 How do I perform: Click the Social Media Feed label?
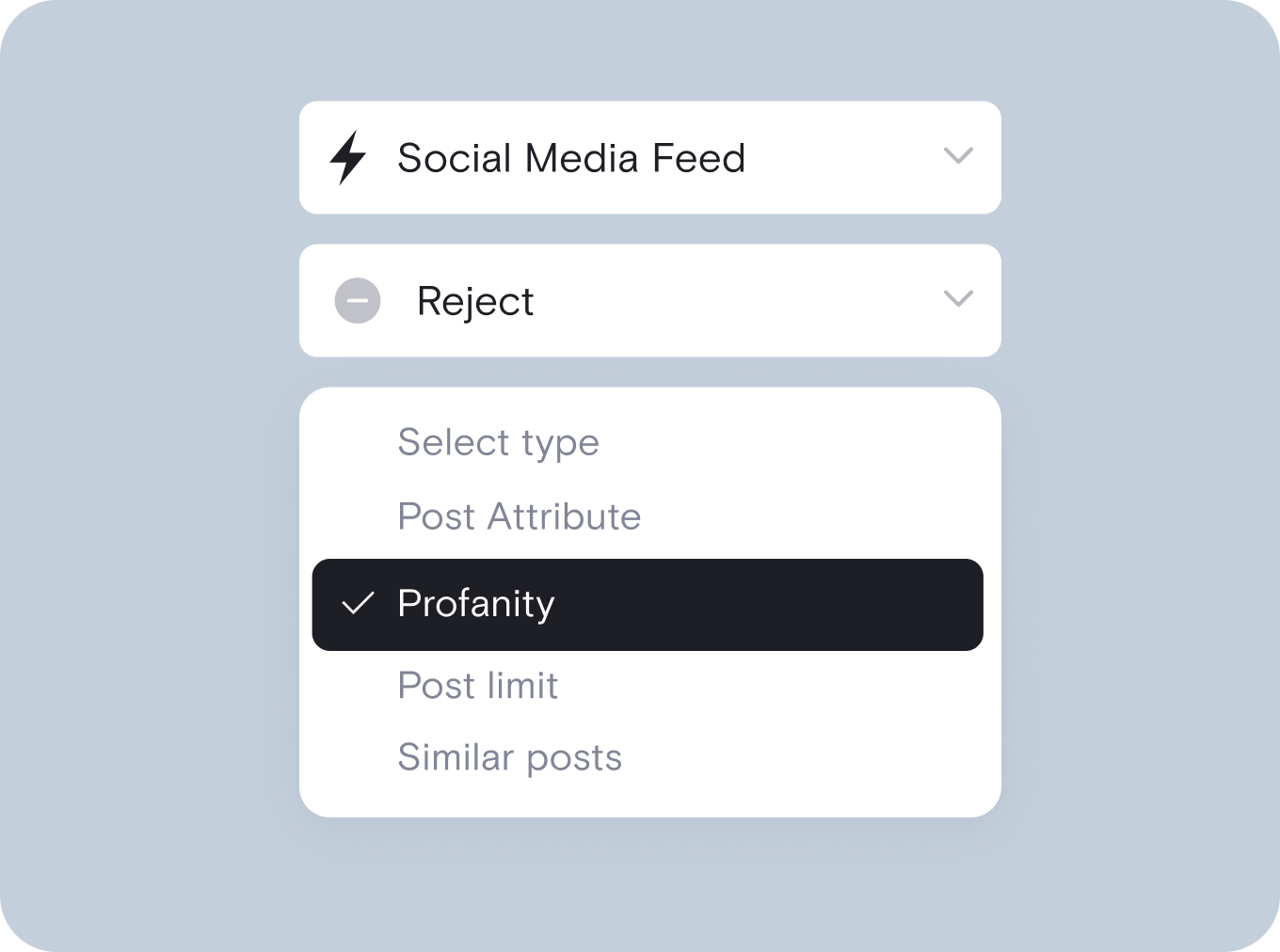(x=571, y=158)
